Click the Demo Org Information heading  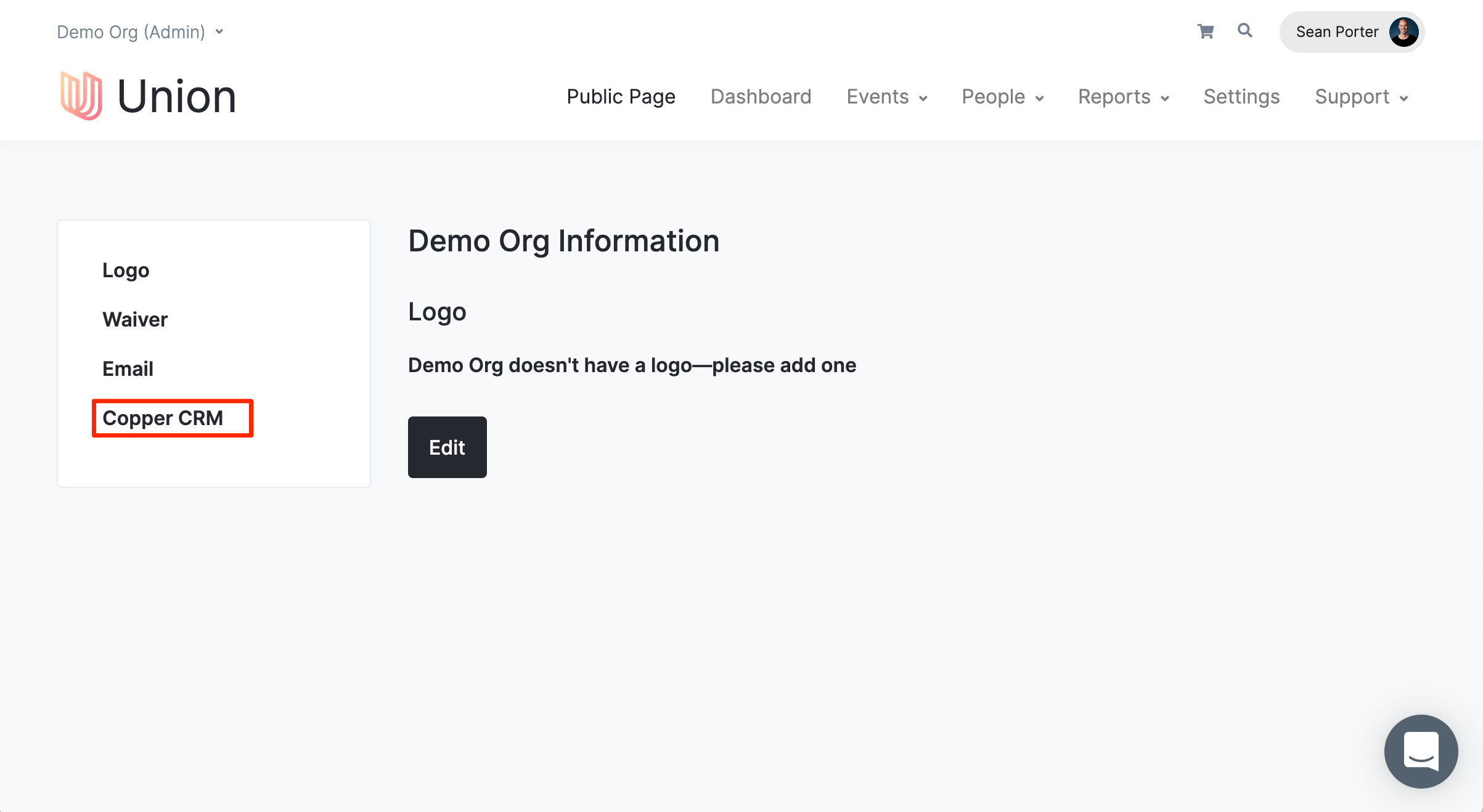point(564,241)
